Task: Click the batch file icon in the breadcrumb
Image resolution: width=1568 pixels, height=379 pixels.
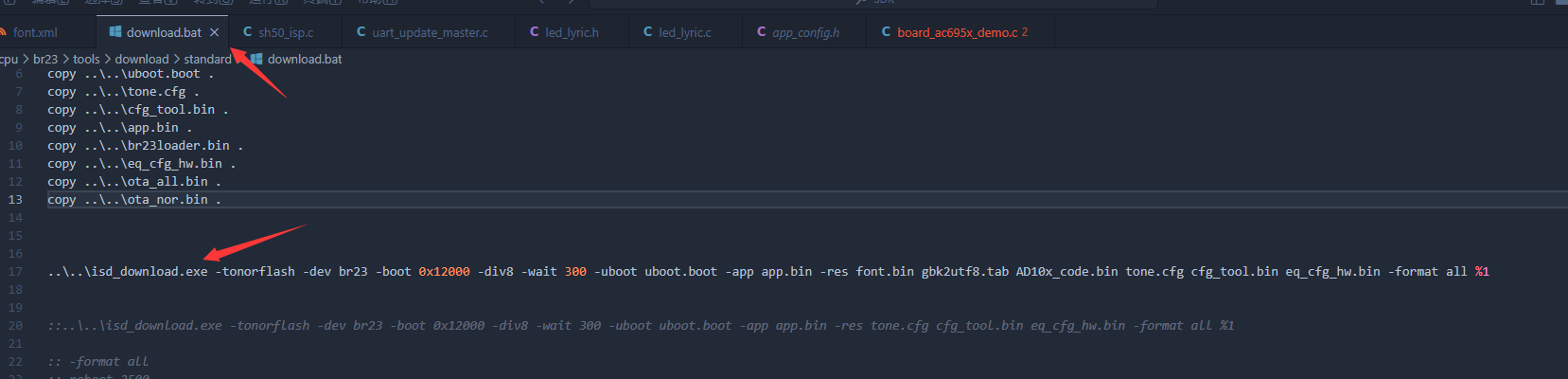Action: [256, 59]
